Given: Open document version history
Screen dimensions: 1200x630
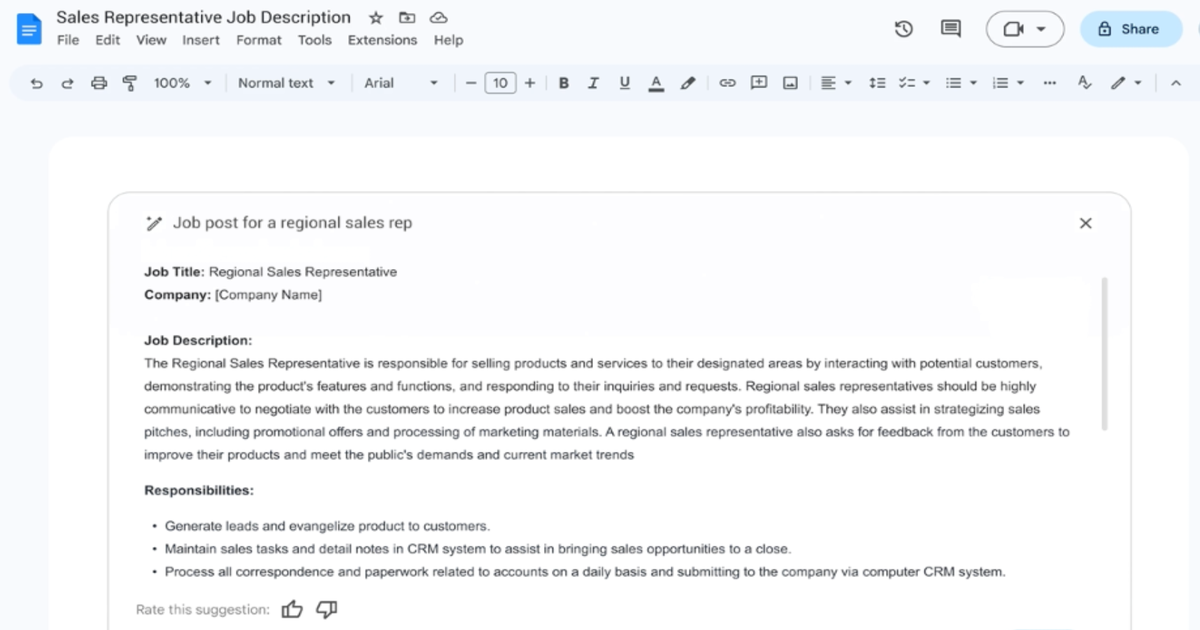Looking at the screenshot, I should (903, 29).
